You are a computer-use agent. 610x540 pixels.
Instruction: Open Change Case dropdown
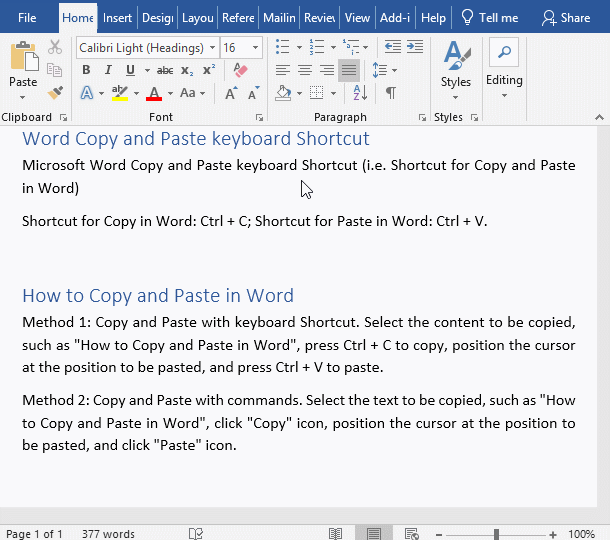(x=192, y=93)
